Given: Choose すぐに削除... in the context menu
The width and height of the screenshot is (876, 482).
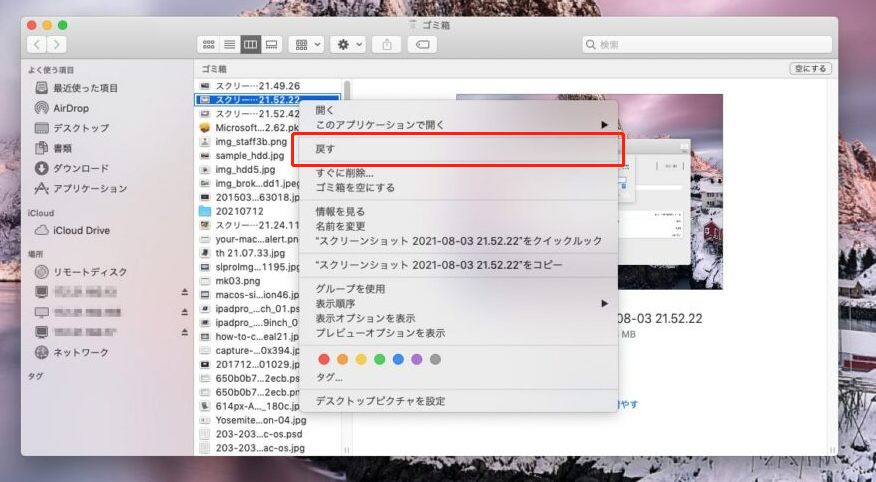Looking at the screenshot, I should [458, 173].
